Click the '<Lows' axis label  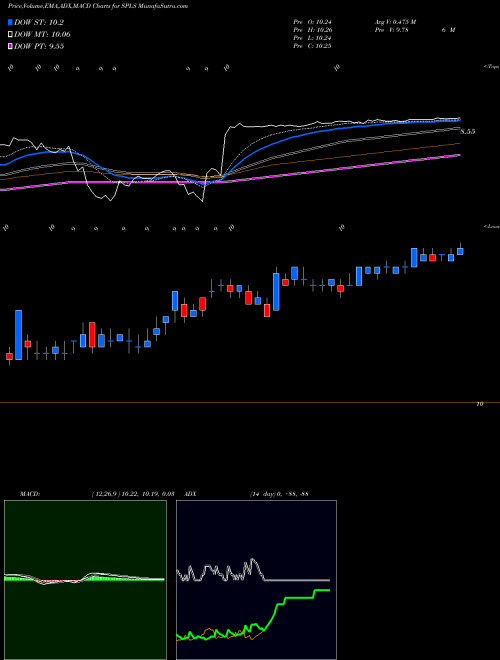pyautogui.click(x=492, y=226)
